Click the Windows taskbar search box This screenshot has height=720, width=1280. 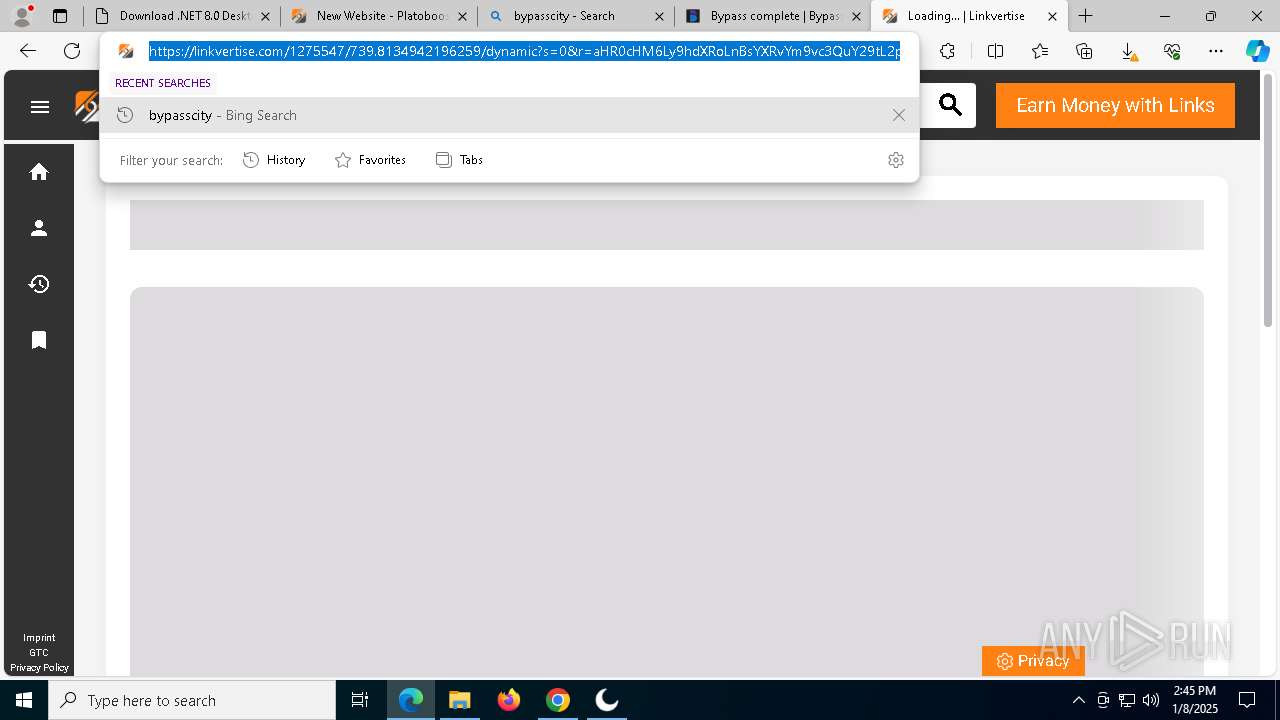[192, 700]
